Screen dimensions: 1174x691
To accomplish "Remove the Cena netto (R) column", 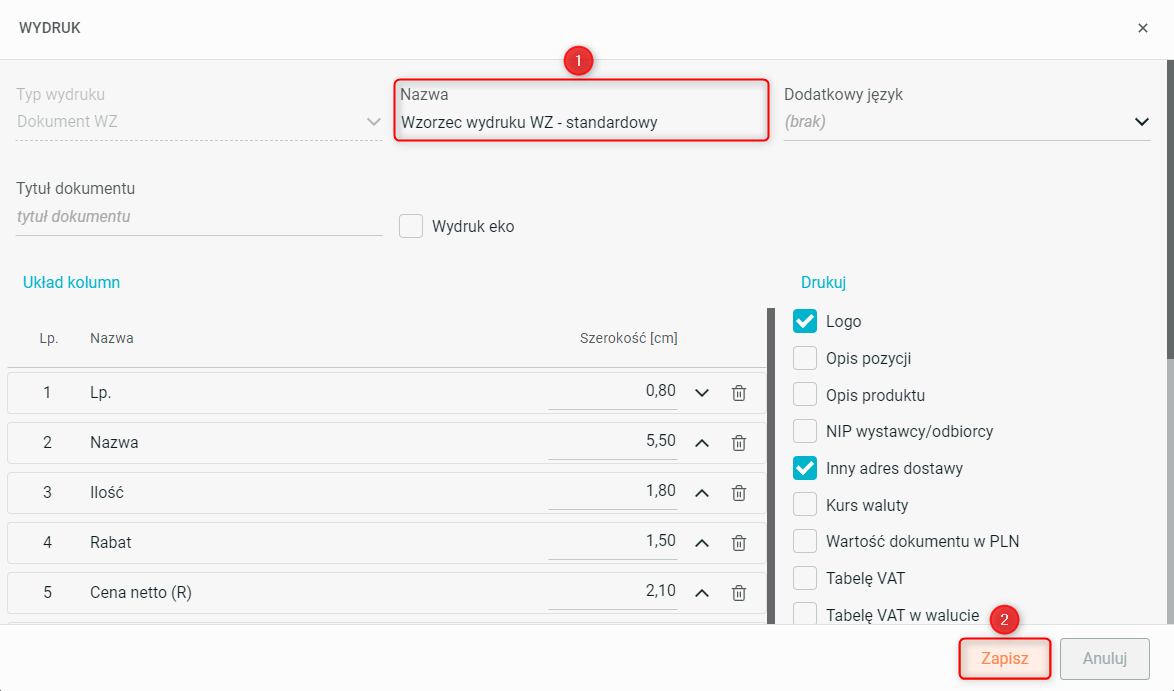I will pyautogui.click(x=739, y=593).
